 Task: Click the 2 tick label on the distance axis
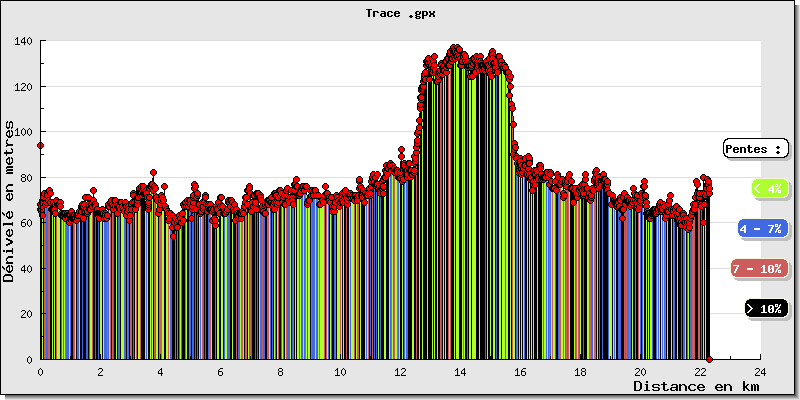pyautogui.click(x=100, y=371)
